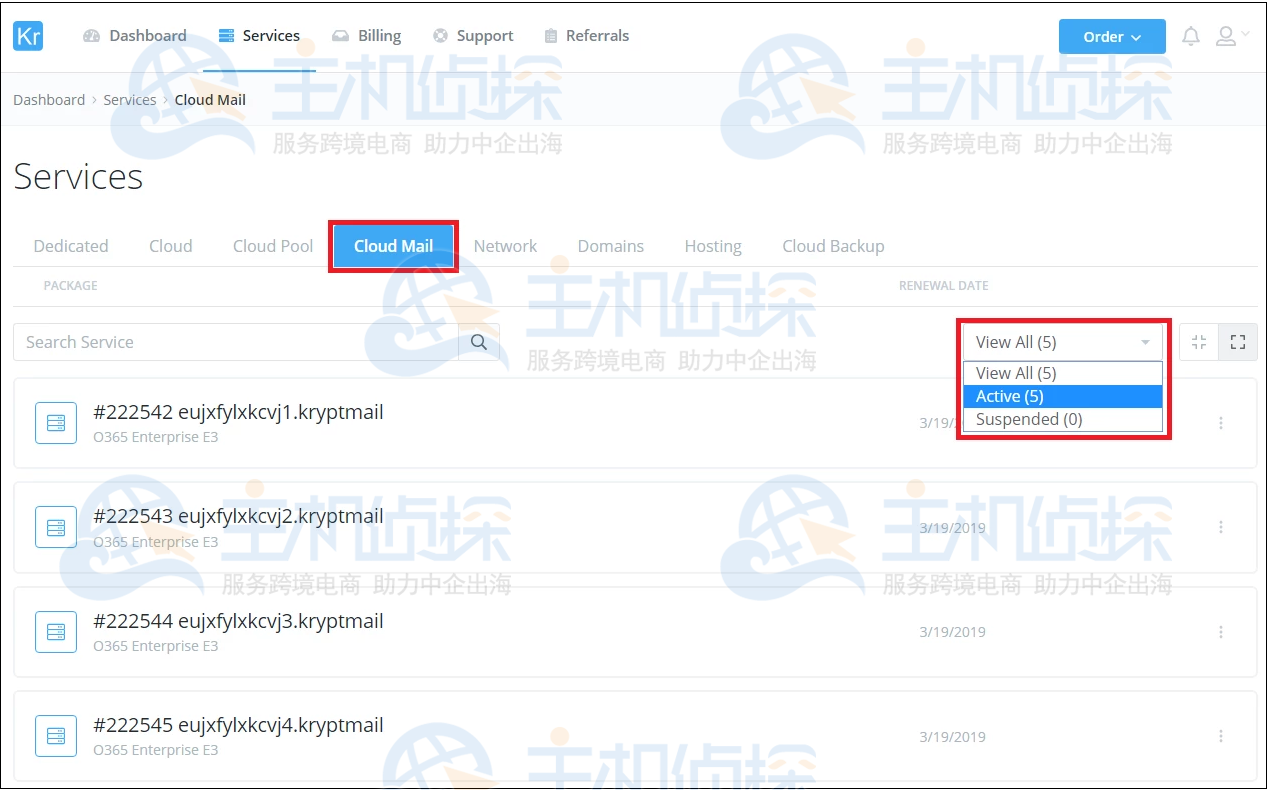The width and height of the screenshot is (1268, 790).
Task: Click renewal date of #222543
Action: [x=952, y=528]
